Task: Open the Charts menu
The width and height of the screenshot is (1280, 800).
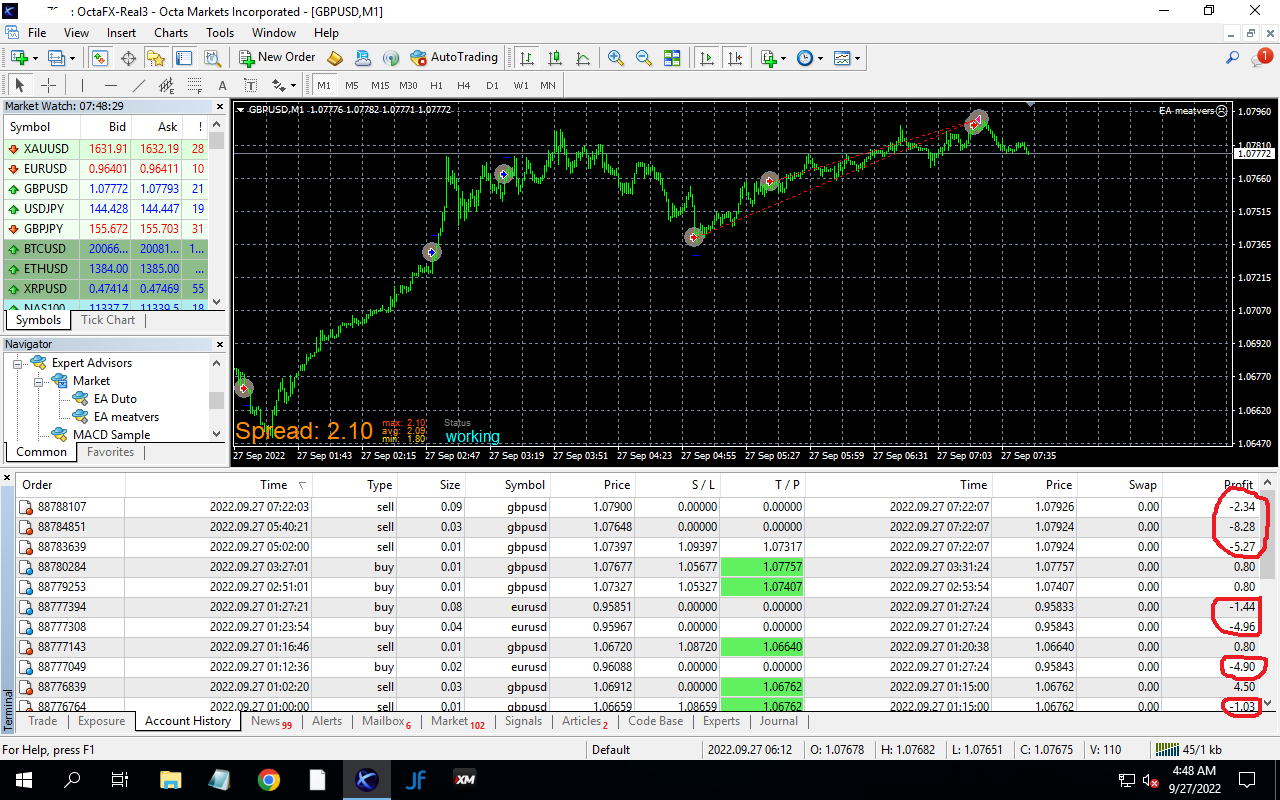Action: tap(171, 33)
